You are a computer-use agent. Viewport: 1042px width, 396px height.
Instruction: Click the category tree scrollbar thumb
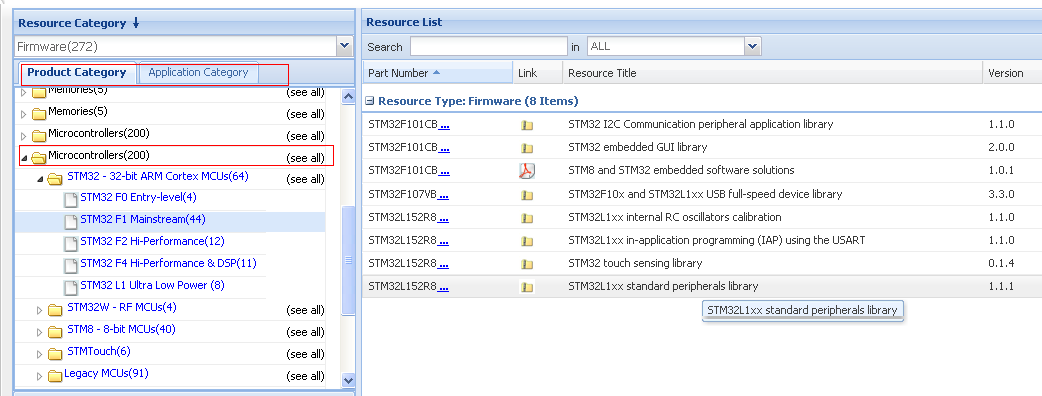(x=348, y=260)
